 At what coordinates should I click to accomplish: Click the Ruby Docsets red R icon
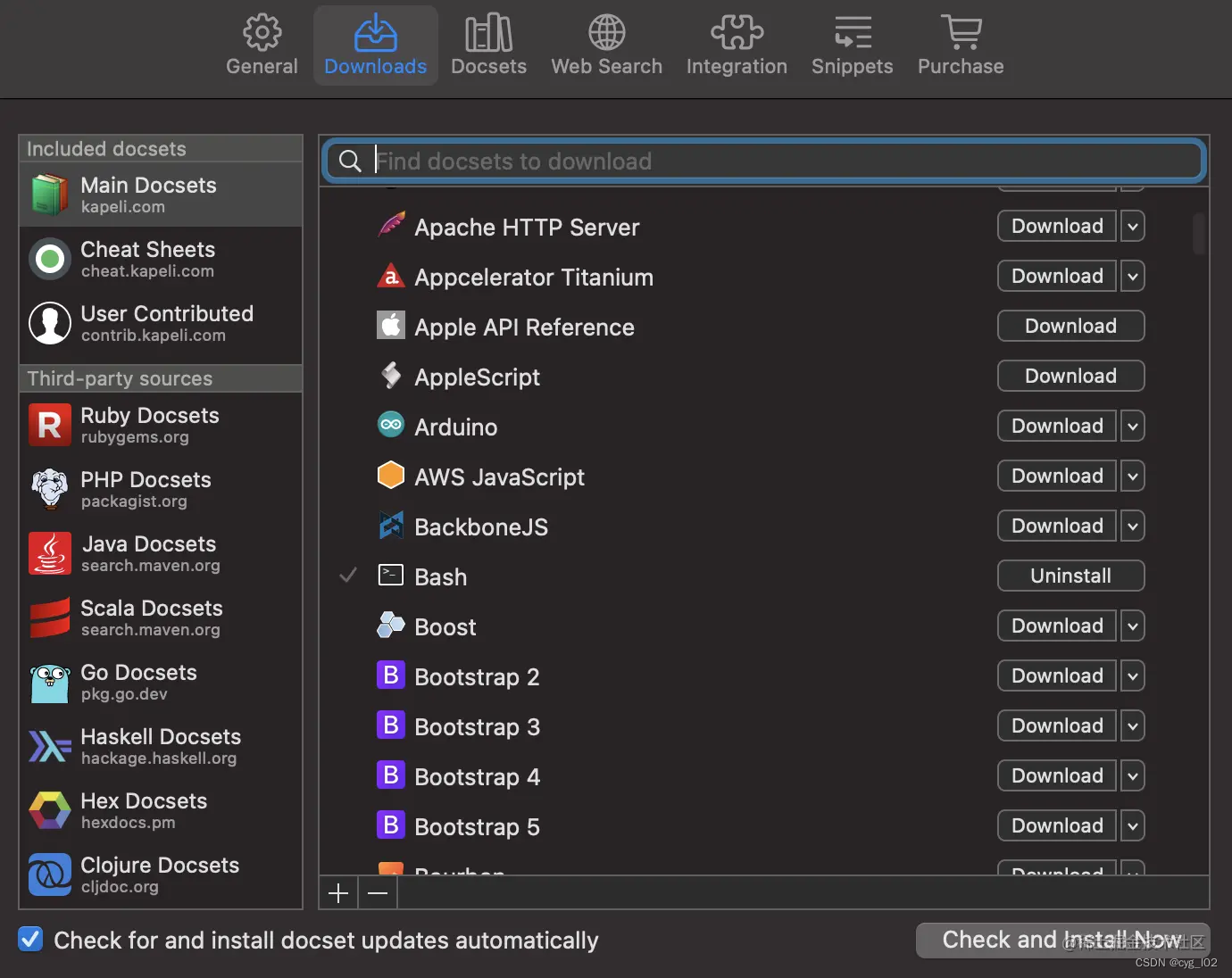pyautogui.click(x=50, y=425)
